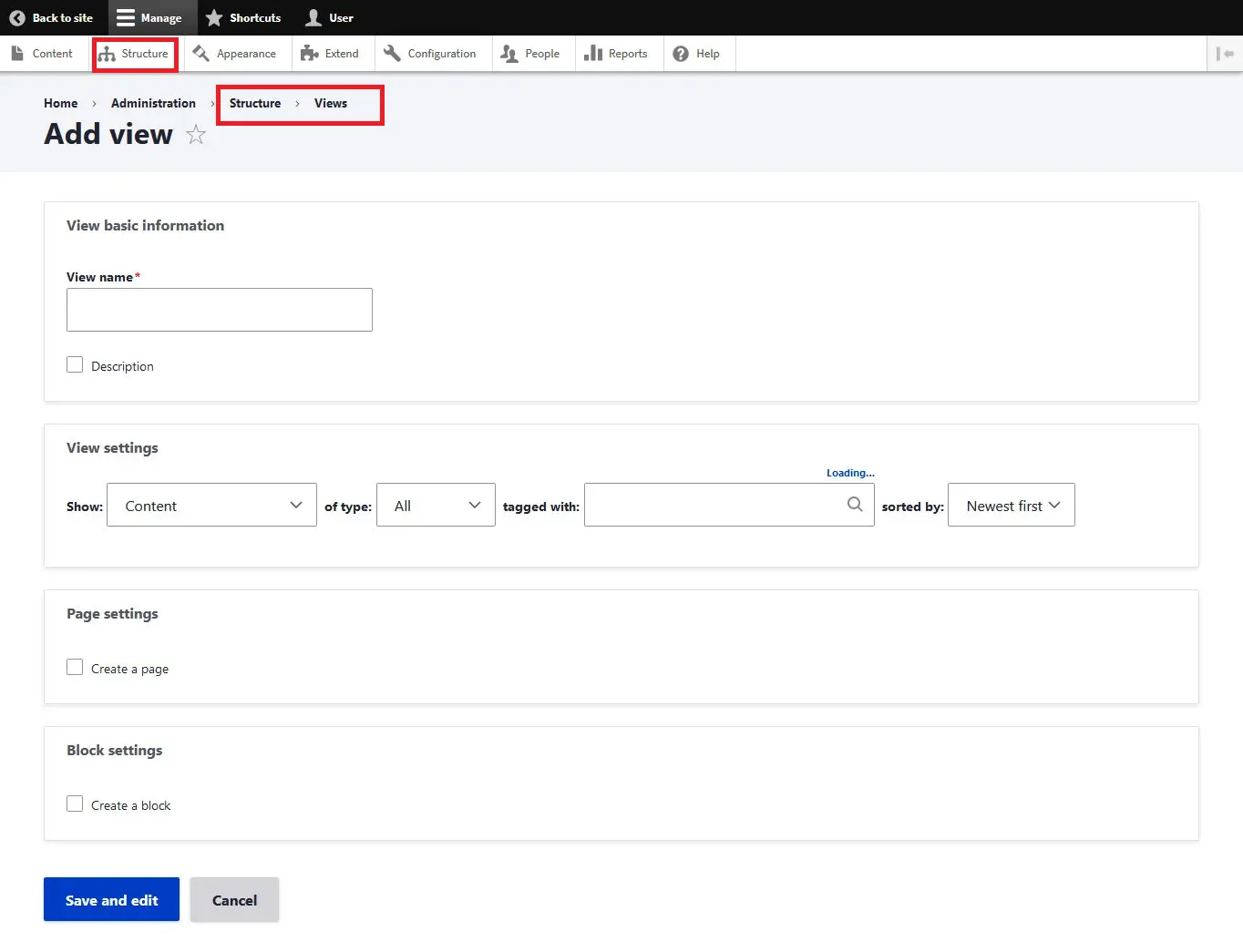Click the View settings heading
Screen dimensions: 1243x952
click(x=112, y=447)
